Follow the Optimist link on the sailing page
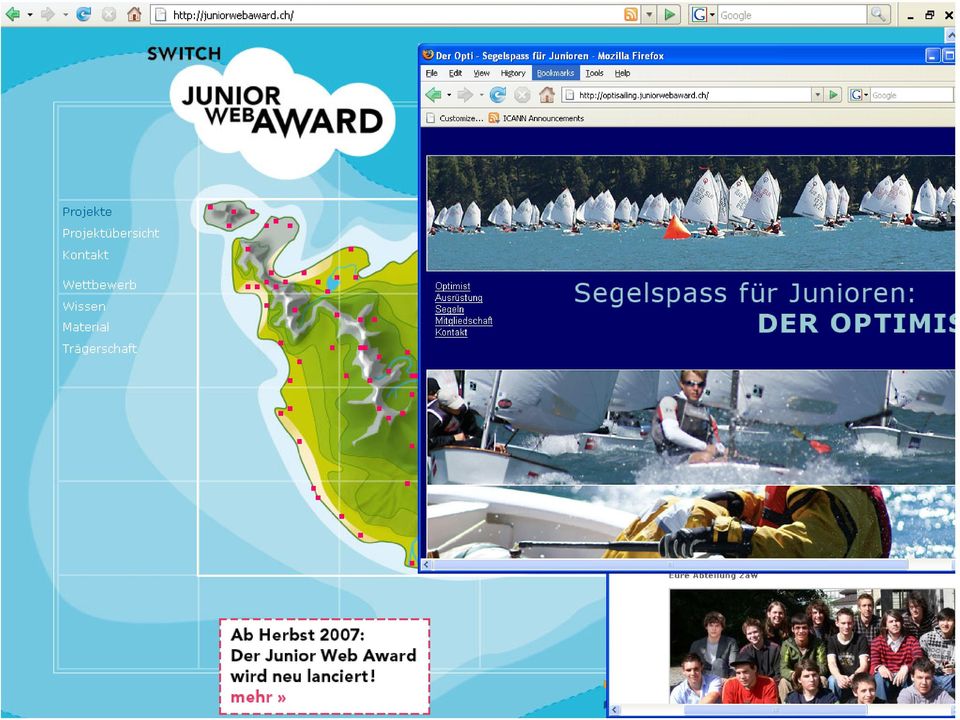Image resolution: width=960 pixels, height=720 pixels. pyautogui.click(x=452, y=286)
